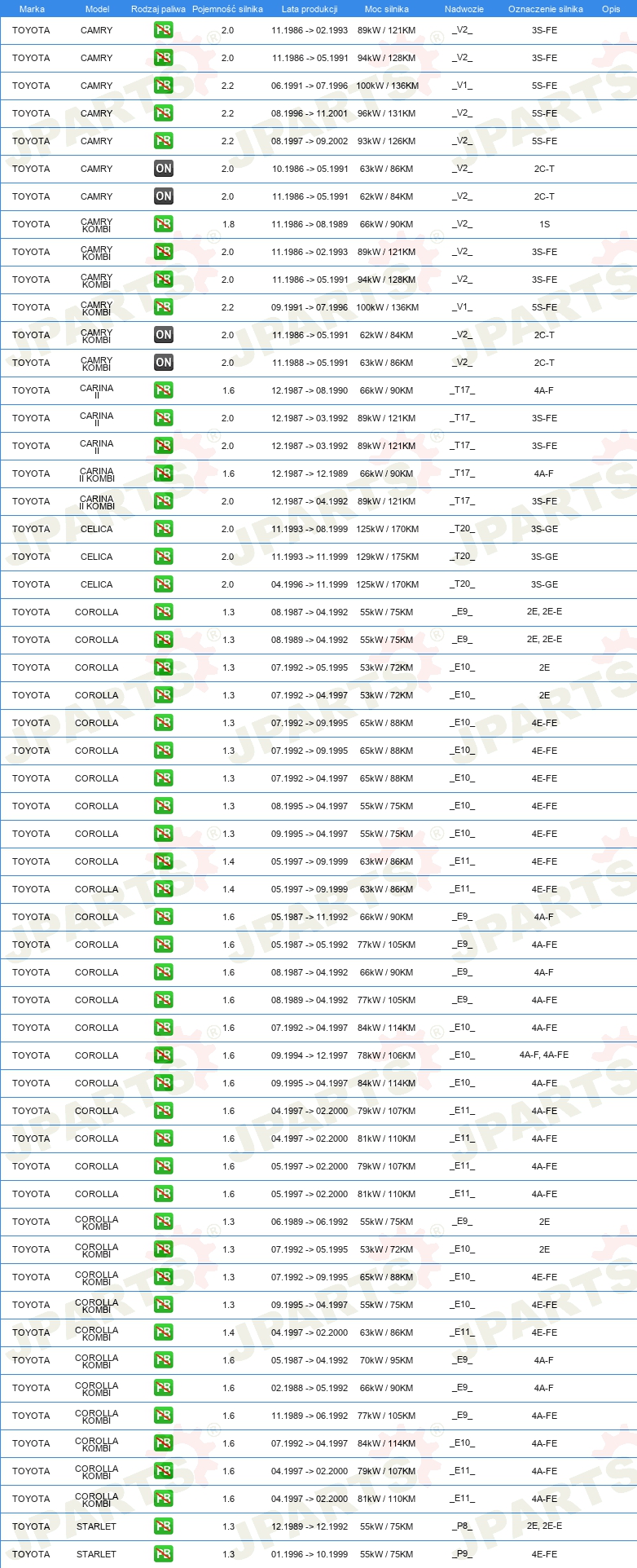Viewport: 637px width, 1568px height.
Task: Select the date range 06.1991 -> 07.1996
Action: pyautogui.click(x=310, y=86)
